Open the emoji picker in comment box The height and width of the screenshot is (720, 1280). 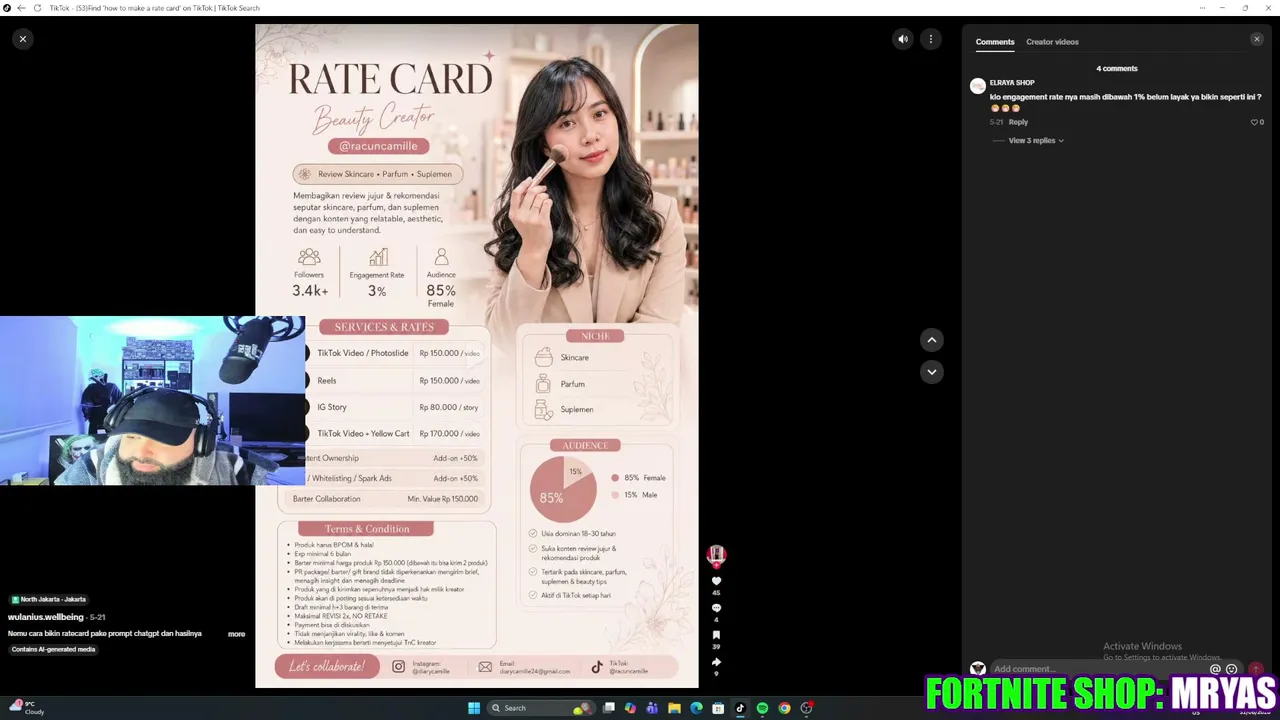coord(1232,669)
